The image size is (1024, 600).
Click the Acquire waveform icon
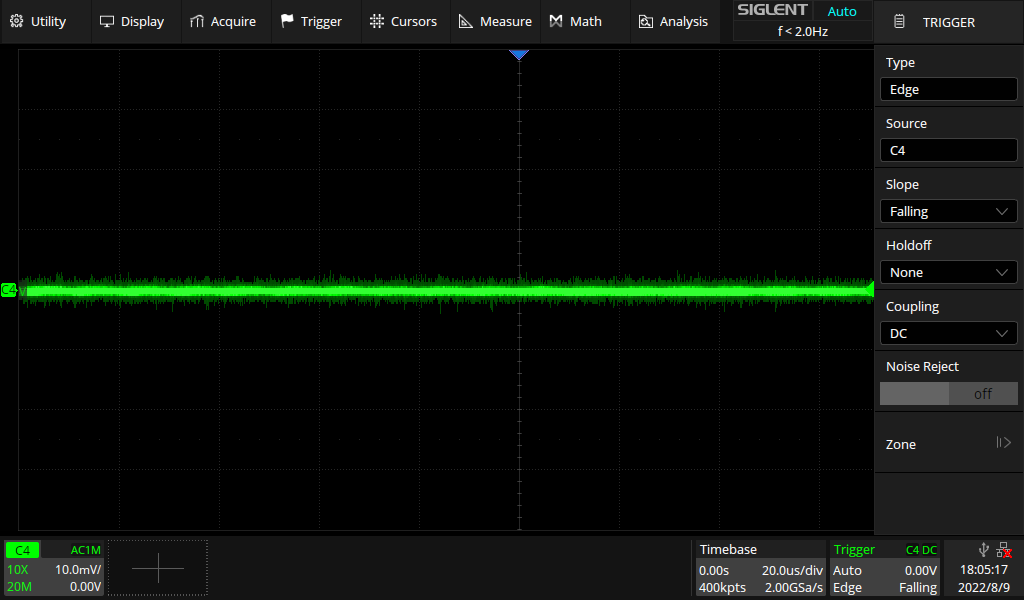click(197, 22)
